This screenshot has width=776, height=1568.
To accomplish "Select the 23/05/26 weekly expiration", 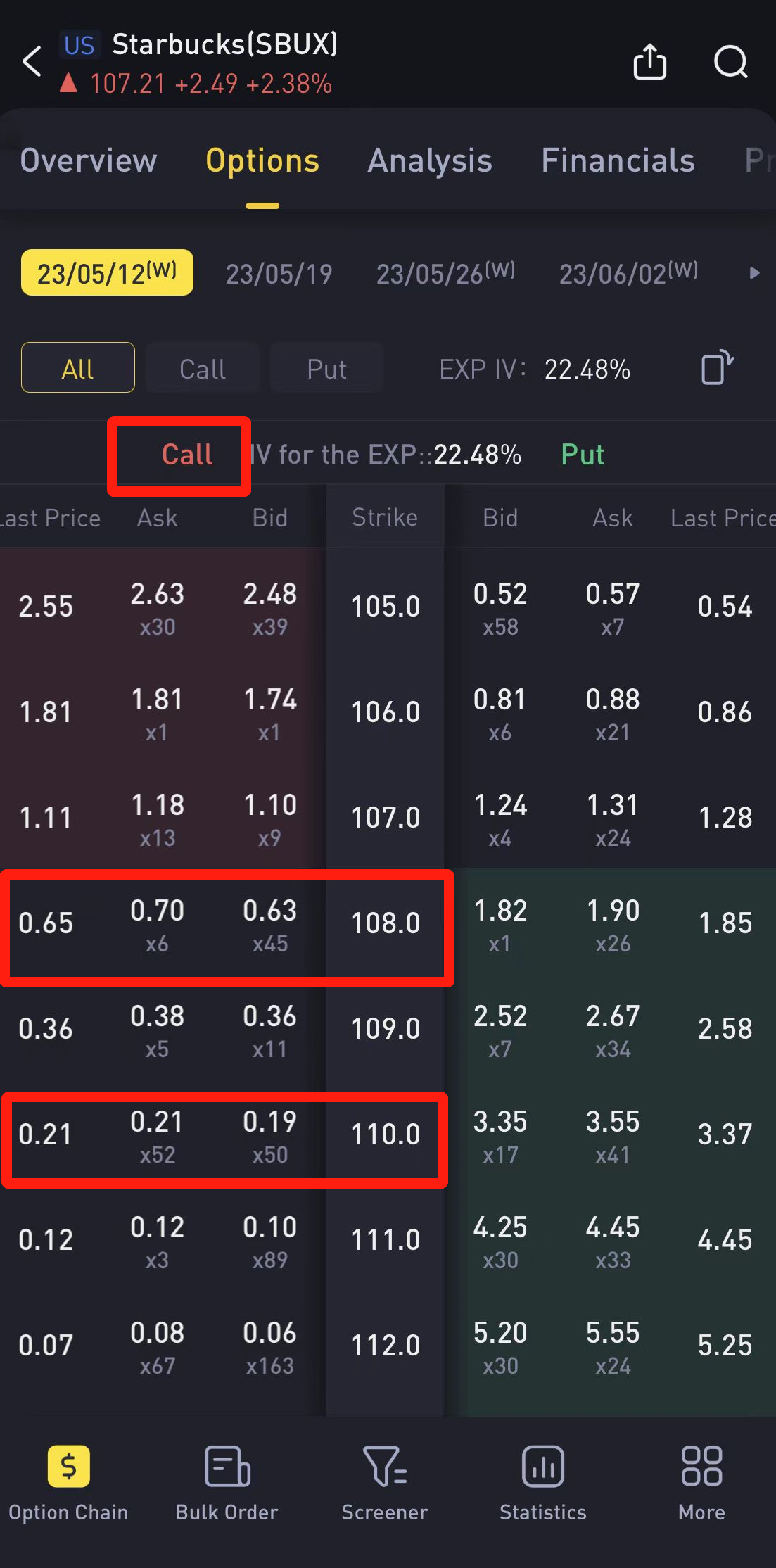I will [445, 273].
